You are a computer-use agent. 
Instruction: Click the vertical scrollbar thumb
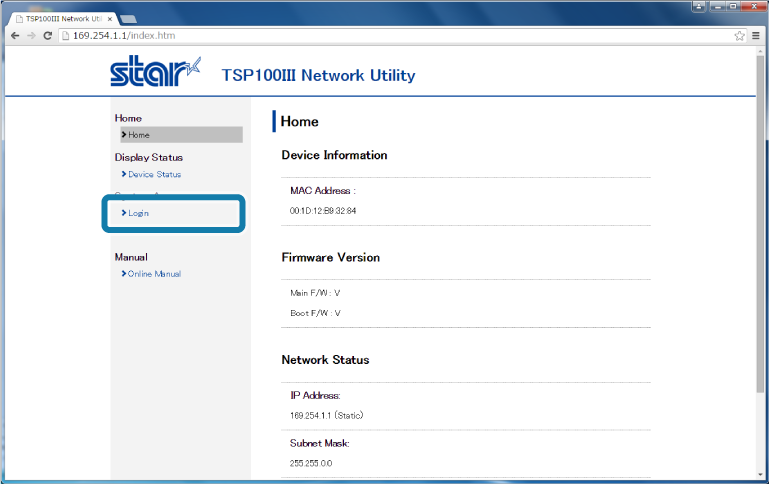tap(761, 223)
